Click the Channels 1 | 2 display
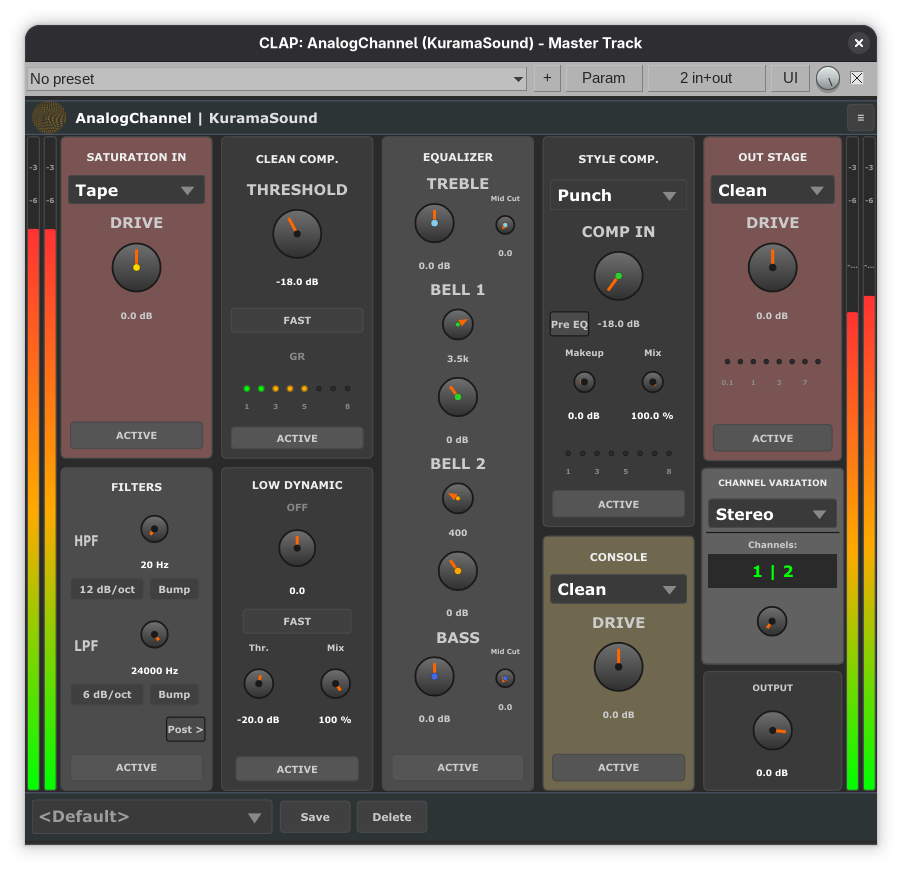This screenshot has width=902, height=870. tap(772, 571)
